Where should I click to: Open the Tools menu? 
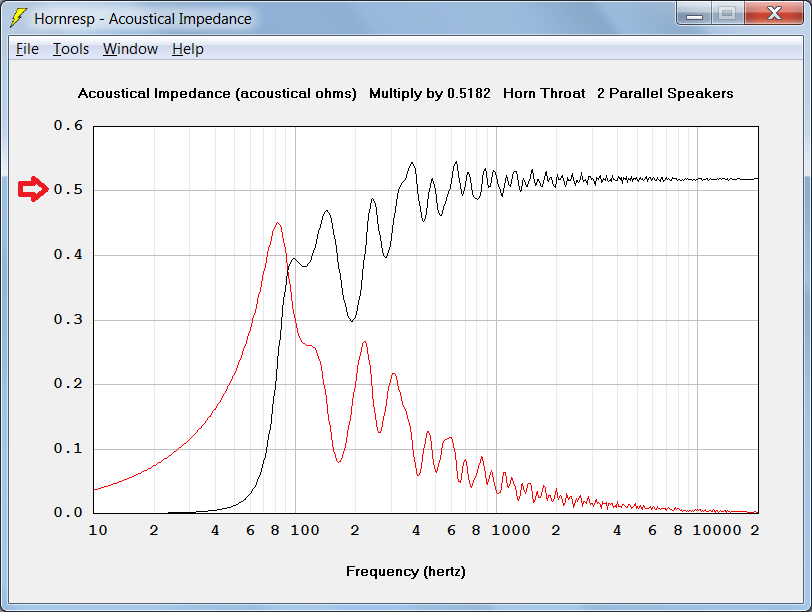(x=71, y=49)
